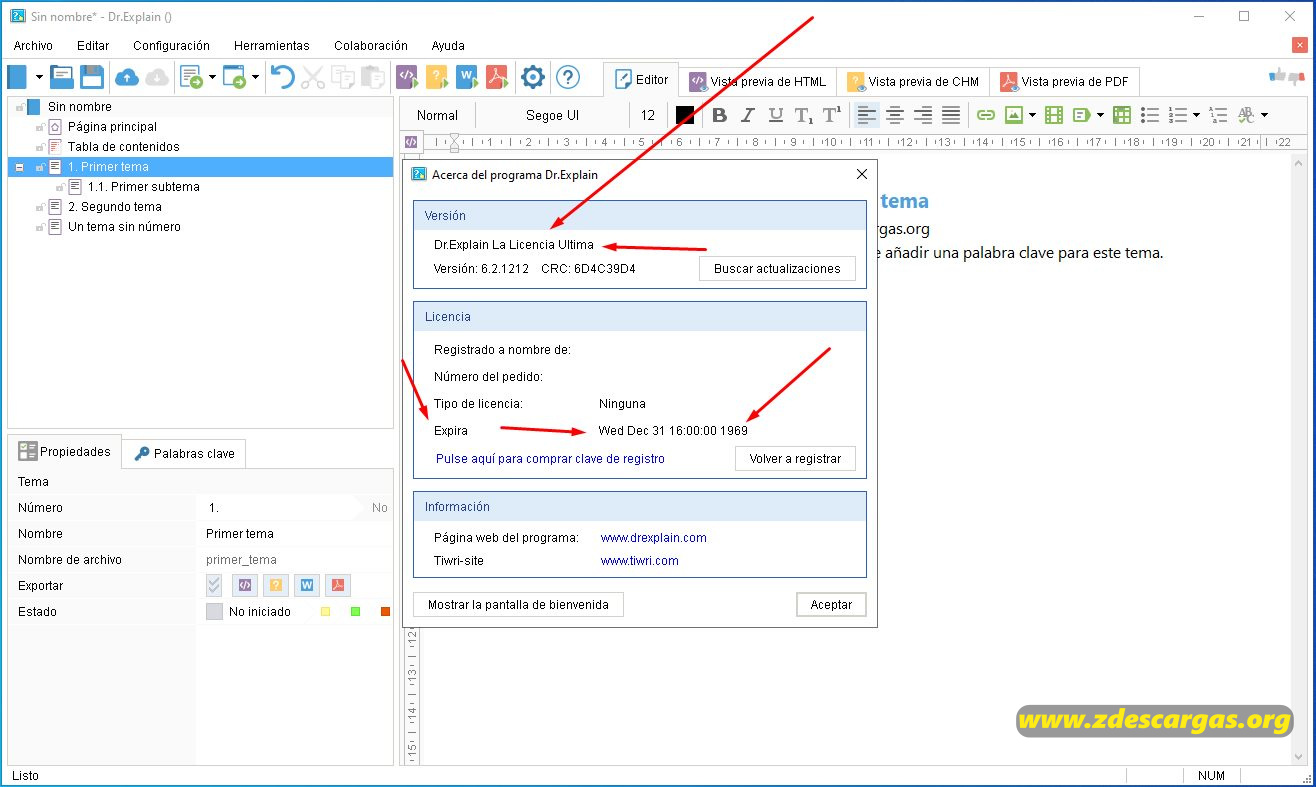Switch to Vista previa de PDF tab

click(1064, 82)
